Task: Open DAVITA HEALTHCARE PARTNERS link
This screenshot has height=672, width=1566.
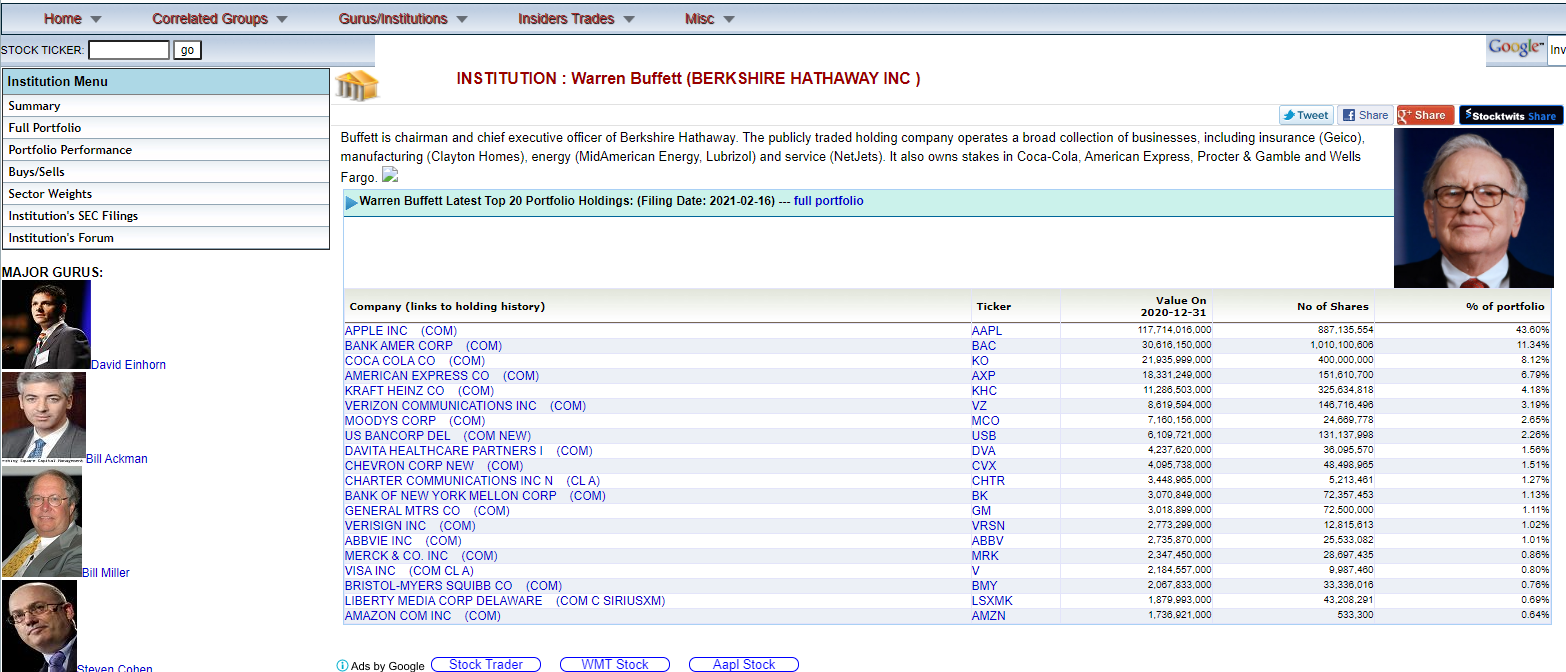Action: [468, 451]
